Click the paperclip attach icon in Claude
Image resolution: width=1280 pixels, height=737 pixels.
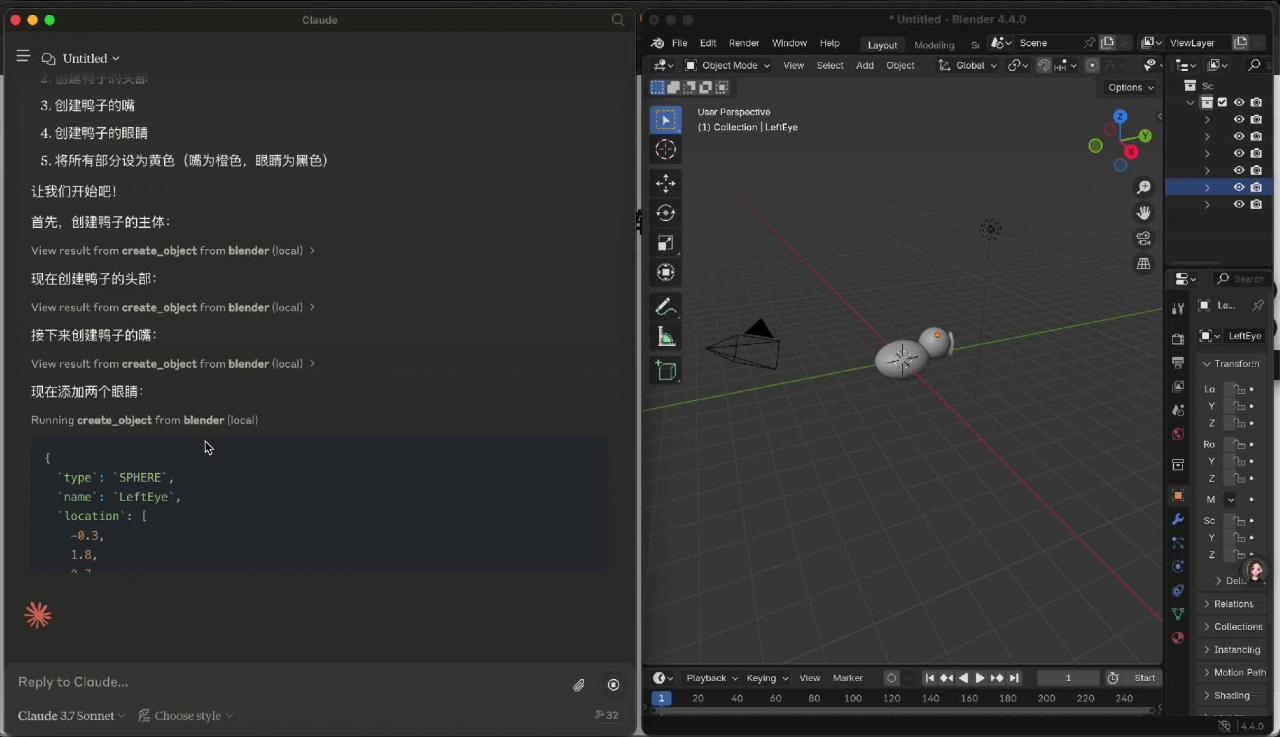[579, 685]
